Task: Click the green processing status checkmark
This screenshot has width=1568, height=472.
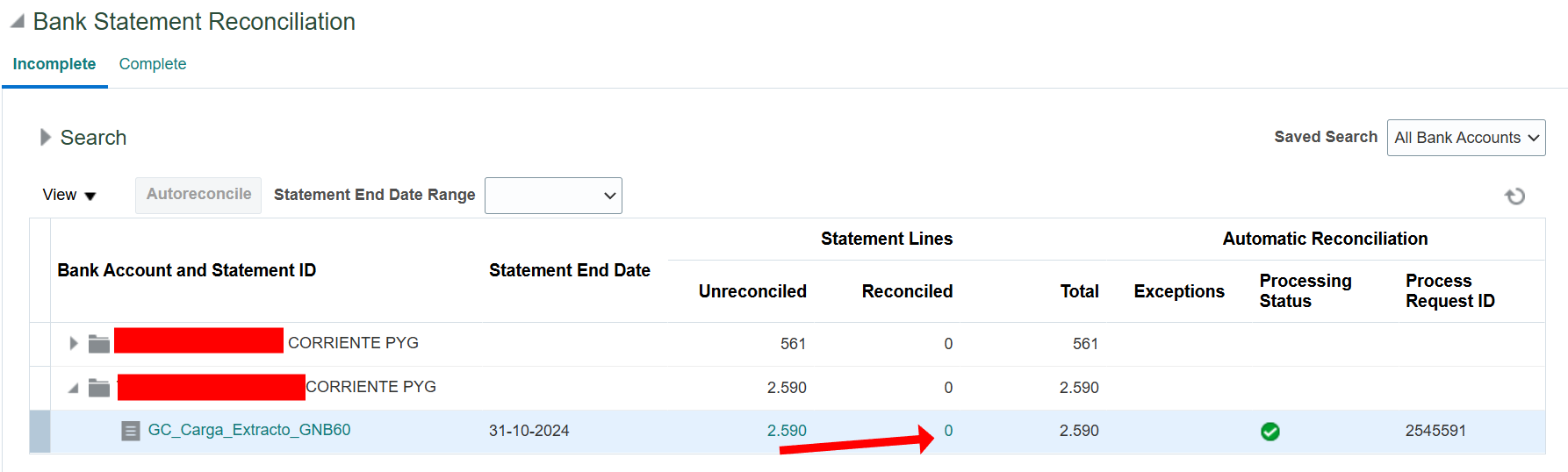Action: tap(1270, 432)
